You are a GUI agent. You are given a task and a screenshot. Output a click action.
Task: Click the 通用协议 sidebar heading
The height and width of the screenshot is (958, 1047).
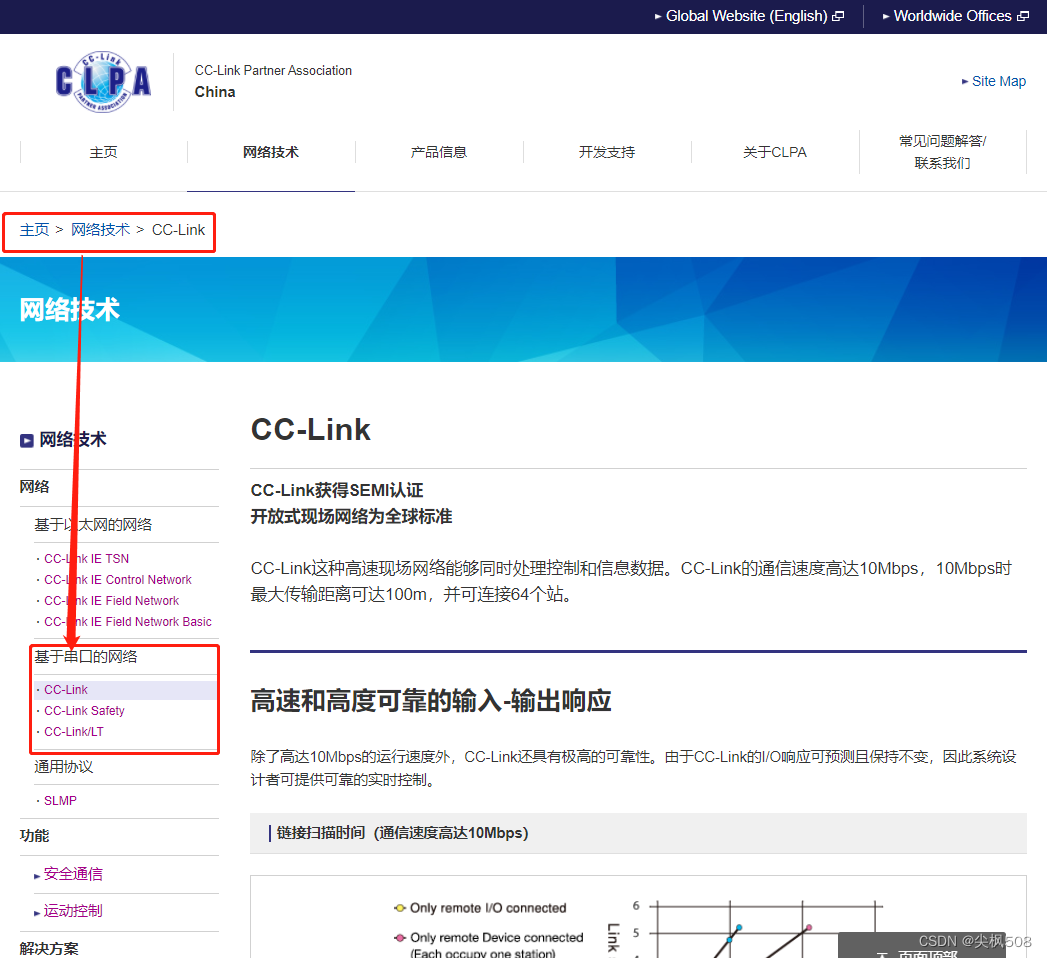click(x=63, y=766)
